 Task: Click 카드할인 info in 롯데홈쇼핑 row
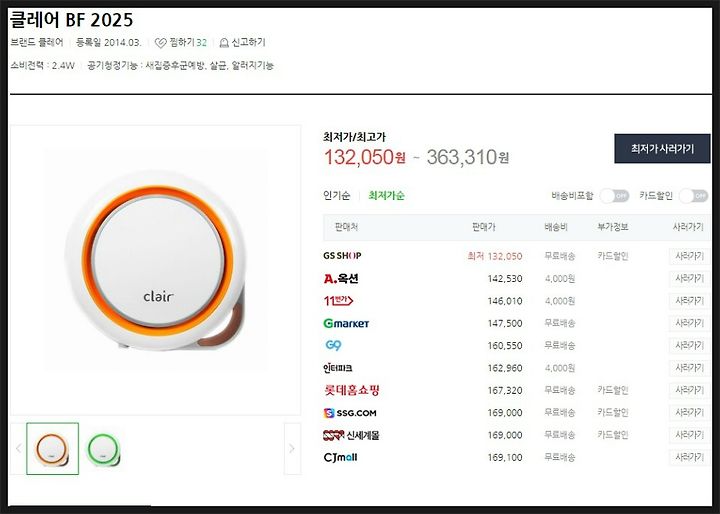(613, 390)
